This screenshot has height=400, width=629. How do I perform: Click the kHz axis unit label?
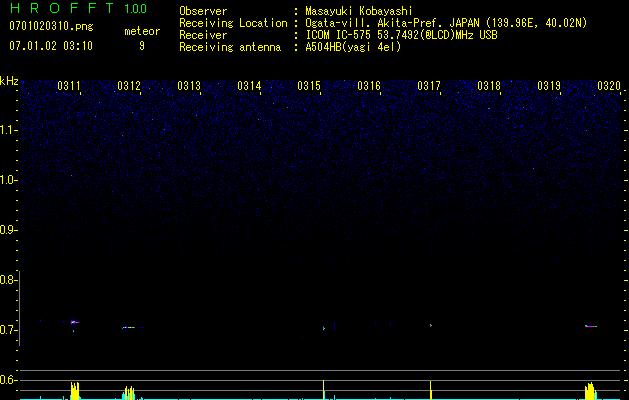pyautogui.click(x=9, y=81)
